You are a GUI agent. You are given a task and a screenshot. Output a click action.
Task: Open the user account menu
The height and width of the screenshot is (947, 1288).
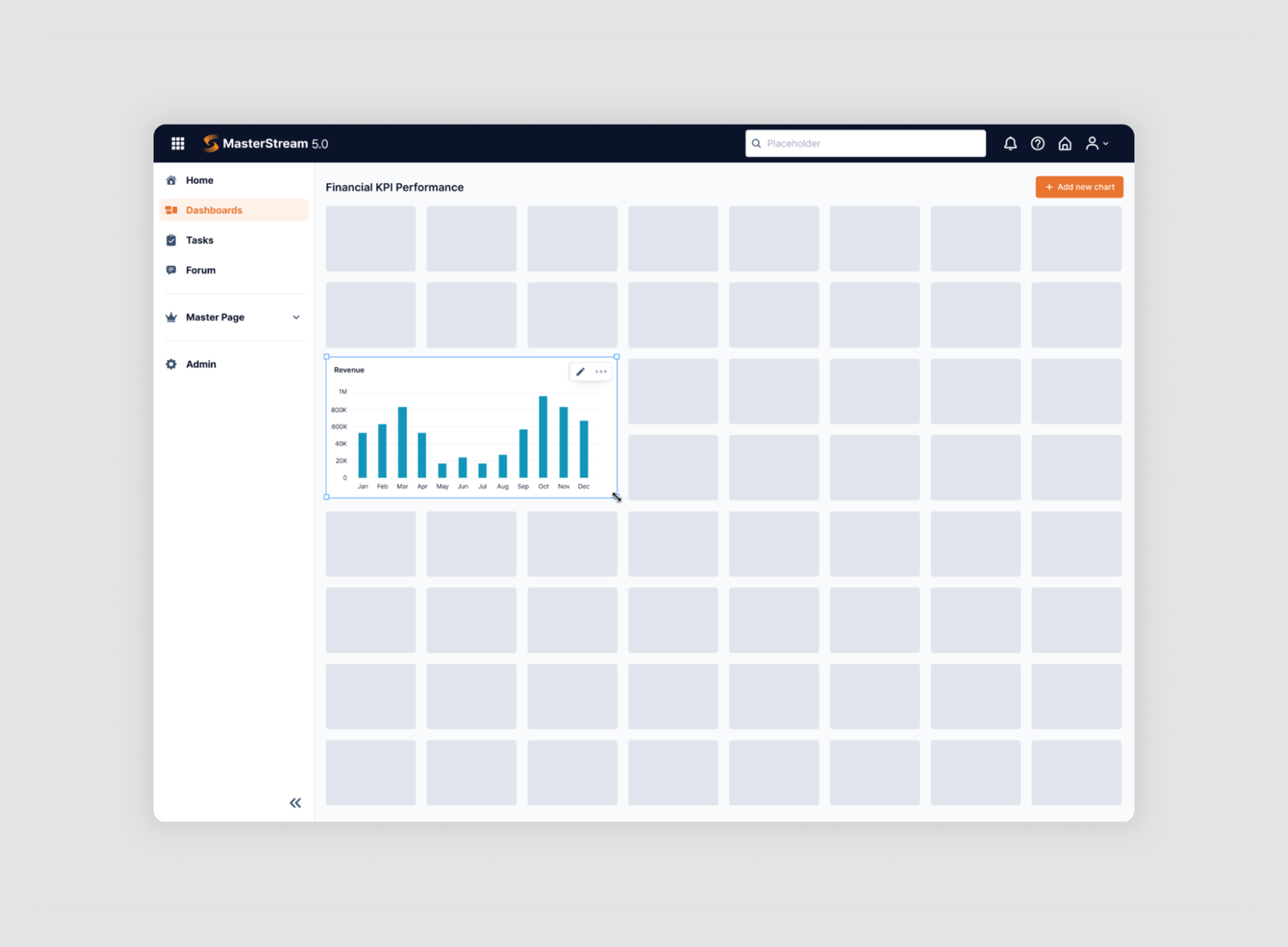point(1097,143)
